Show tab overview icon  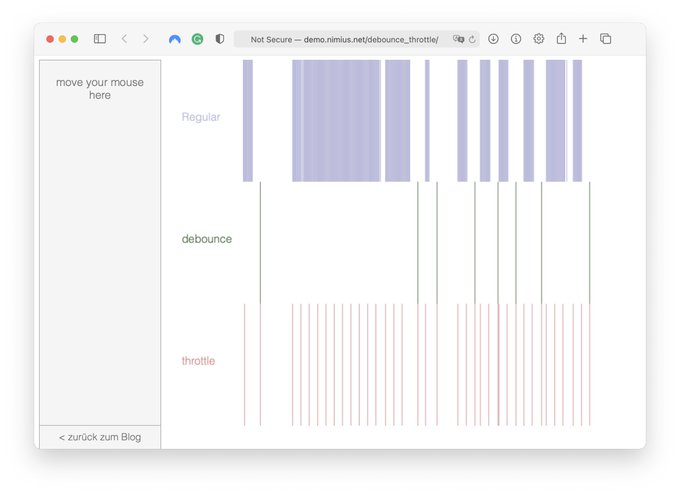606,39
